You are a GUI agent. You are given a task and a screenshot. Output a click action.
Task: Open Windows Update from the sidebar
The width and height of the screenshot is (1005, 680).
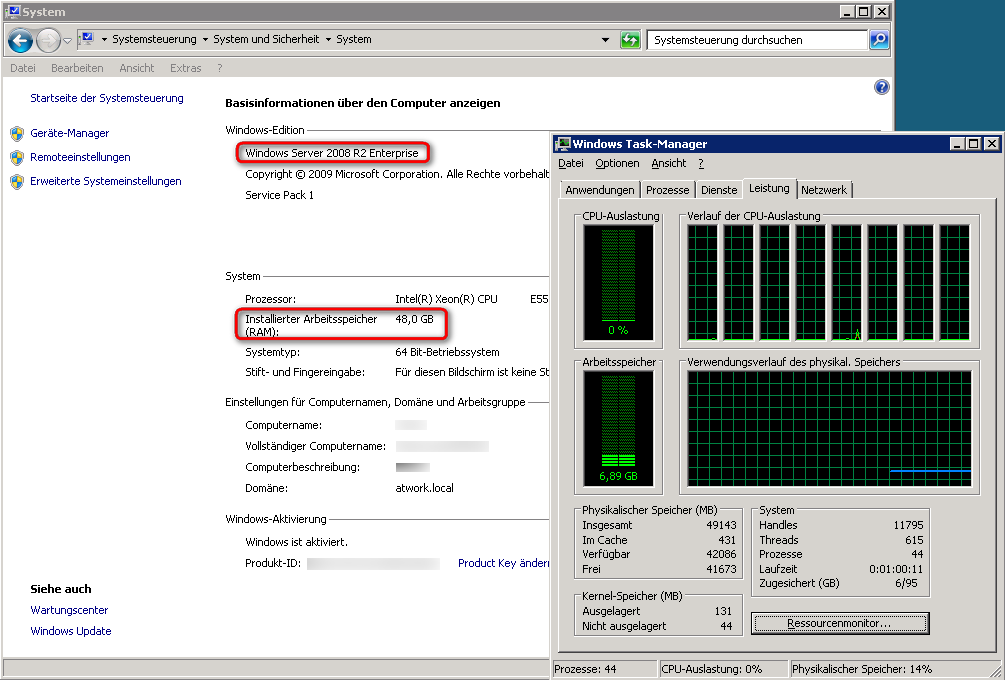(70, 631)
